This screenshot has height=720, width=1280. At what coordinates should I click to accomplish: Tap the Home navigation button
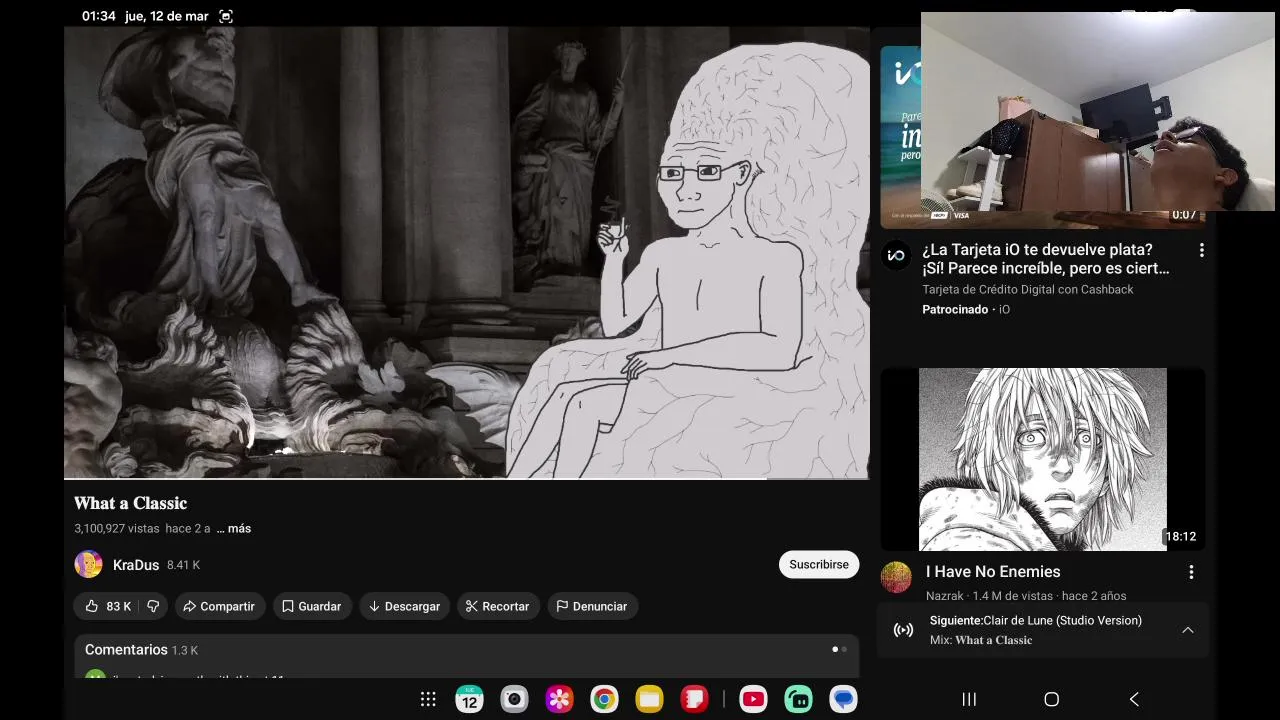[x=1051, y=699]
